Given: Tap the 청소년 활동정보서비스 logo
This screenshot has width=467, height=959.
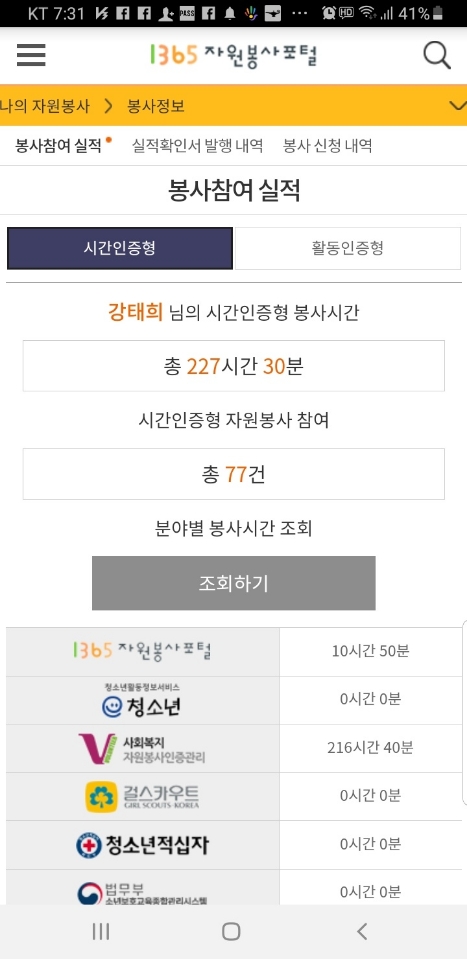Looking at the screenshot, I should pyautogui.click(x=141, y=701).
